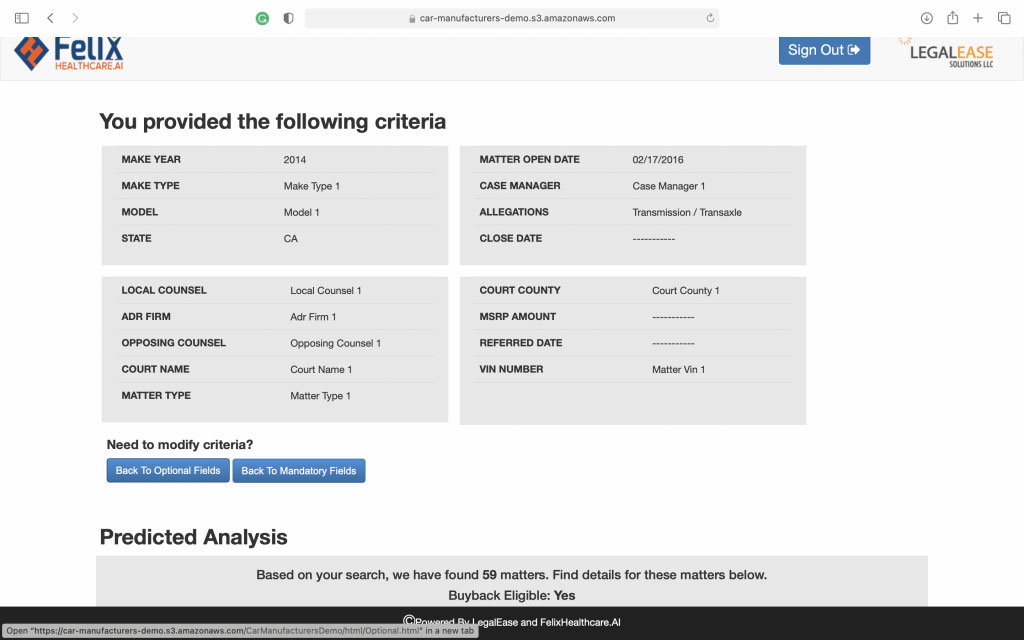
Task: Toggle the Safari sidebar panel icon
Action: pyautogui.click(x=22, y=18)
